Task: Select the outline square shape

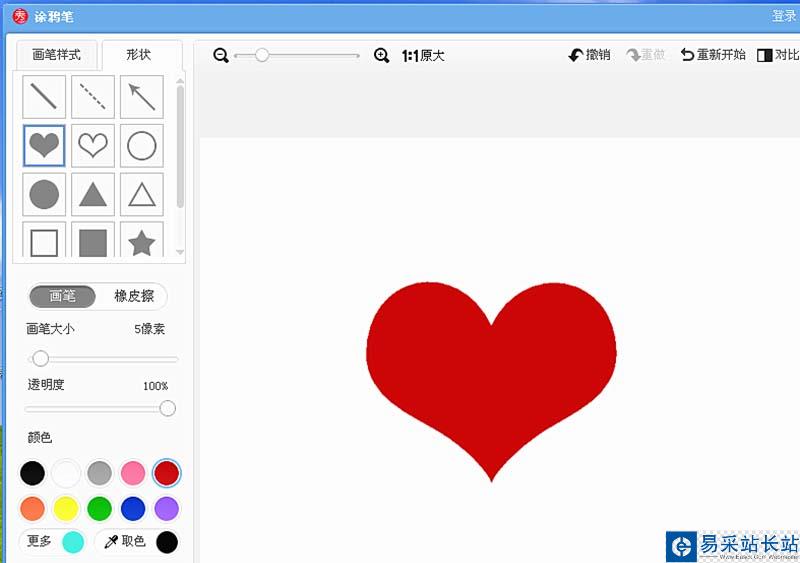Action: [44, 240]
